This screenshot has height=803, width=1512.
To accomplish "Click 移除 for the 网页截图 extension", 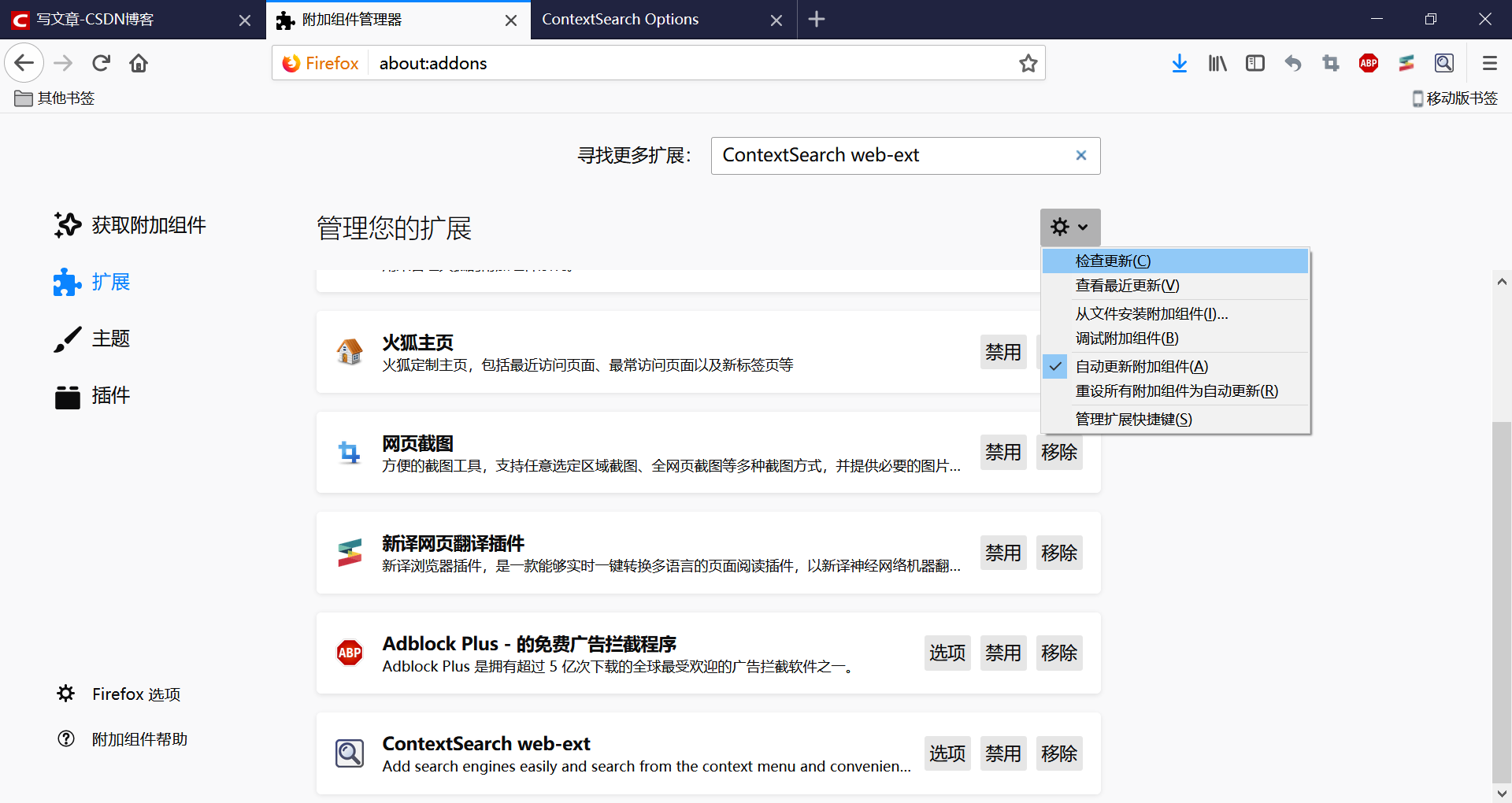I will (x=1058, y=452).
